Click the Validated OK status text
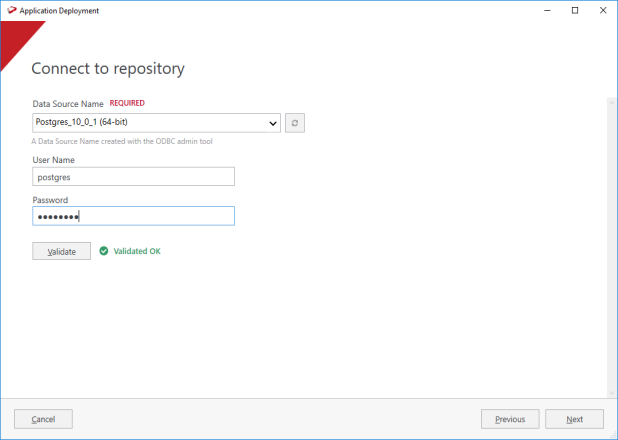The image size is (618, 440). [x=137, y=251]
